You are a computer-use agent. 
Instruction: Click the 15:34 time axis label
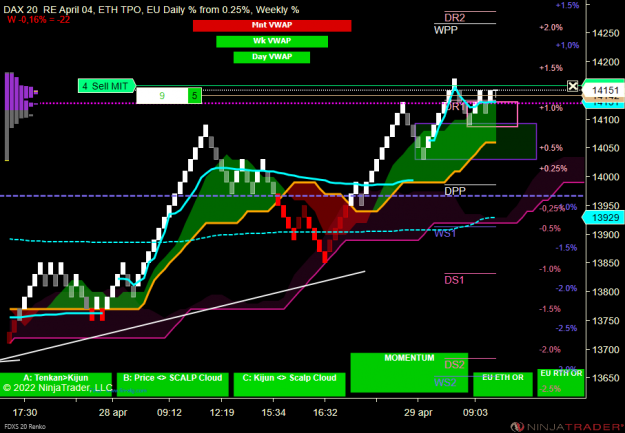pos(273,412)
